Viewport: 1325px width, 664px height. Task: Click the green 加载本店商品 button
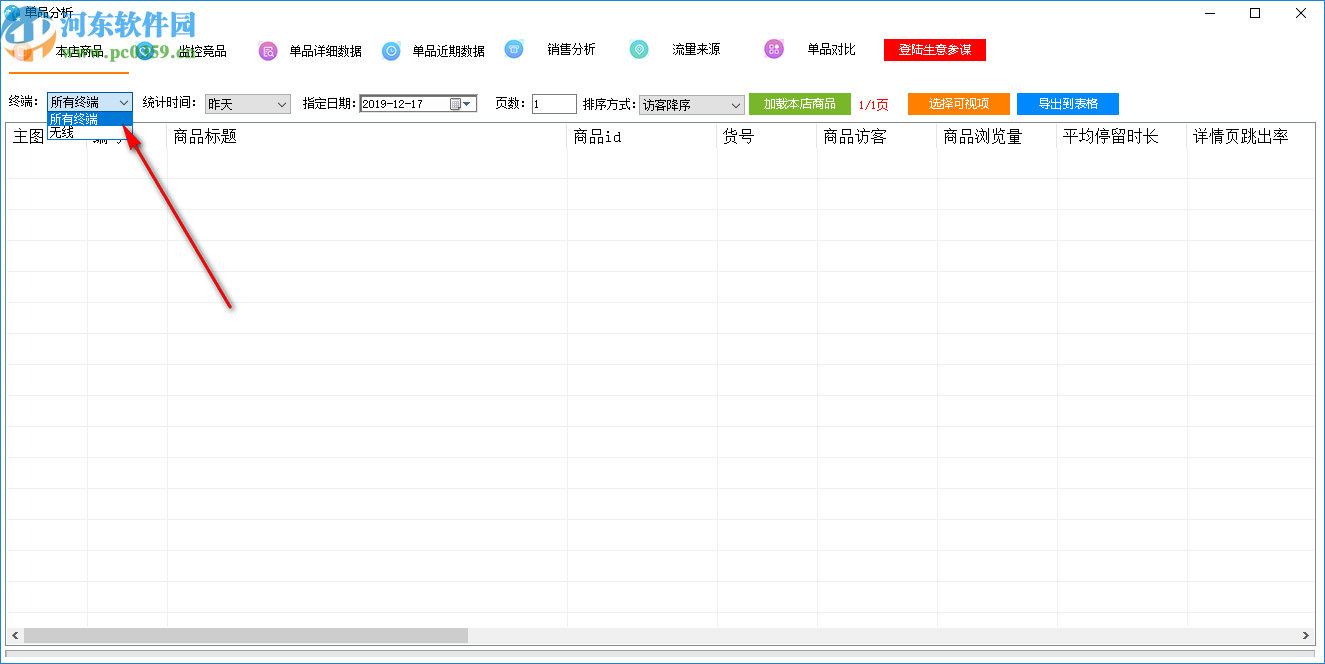[x=800, y=104]
